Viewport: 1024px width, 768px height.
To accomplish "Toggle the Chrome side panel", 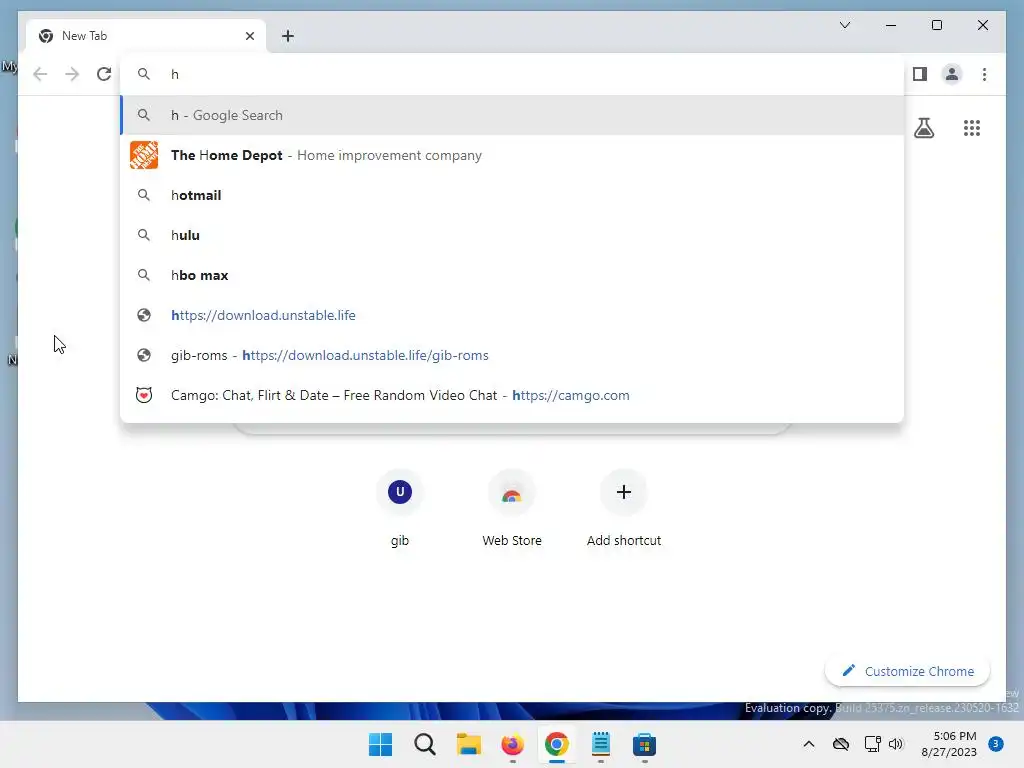I will (x=920, y=74).
